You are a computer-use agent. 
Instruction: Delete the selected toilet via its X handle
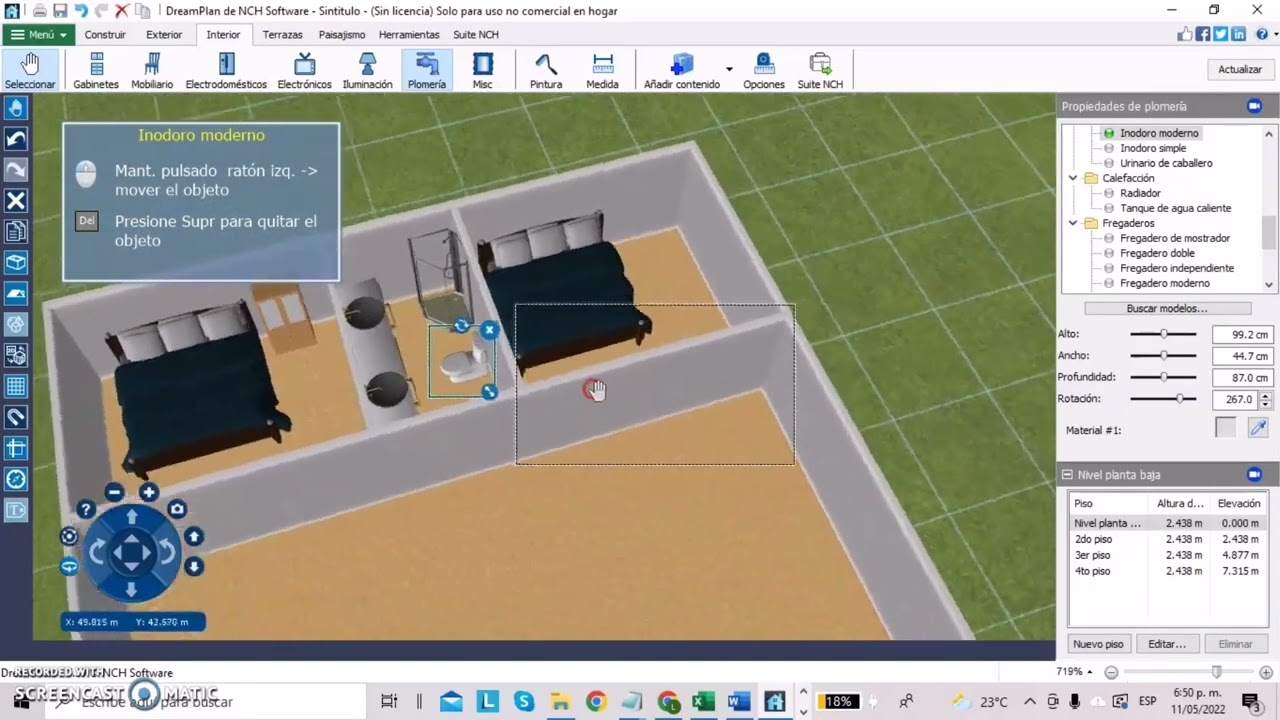pyautogui.click(x=489, y=329)
